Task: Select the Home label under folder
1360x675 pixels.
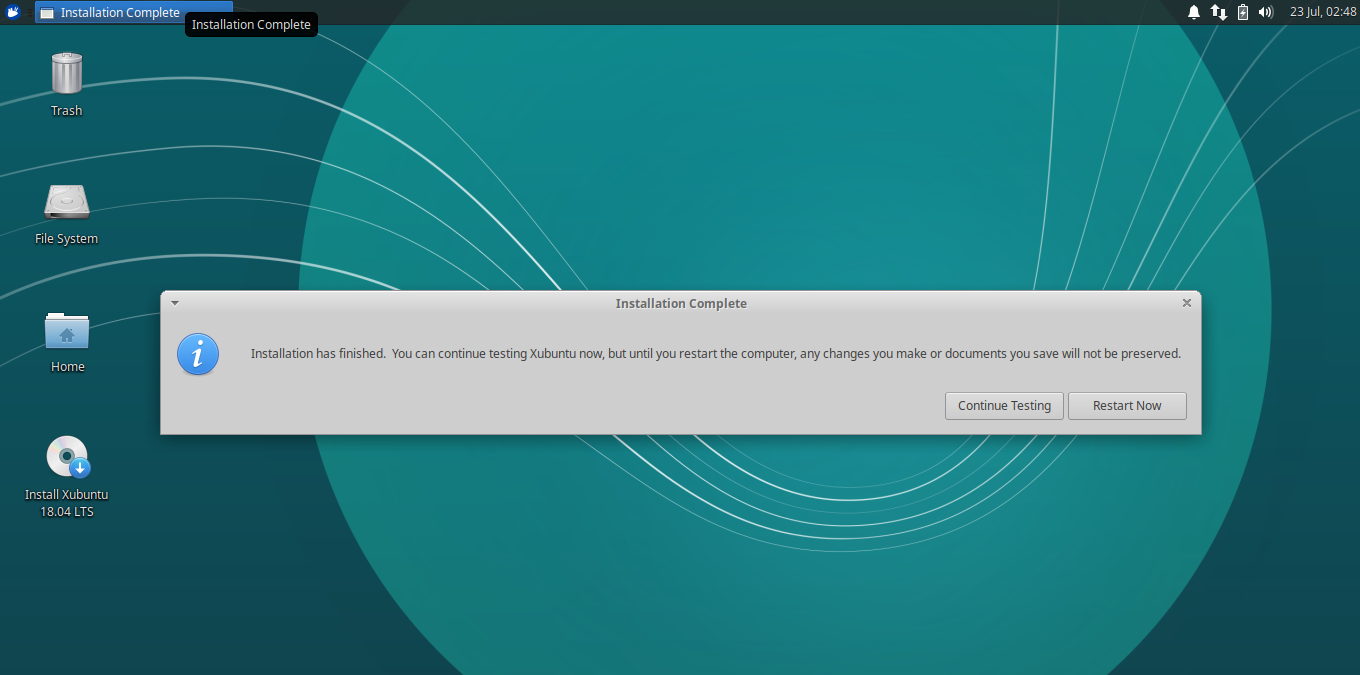Action: [67, 367]
